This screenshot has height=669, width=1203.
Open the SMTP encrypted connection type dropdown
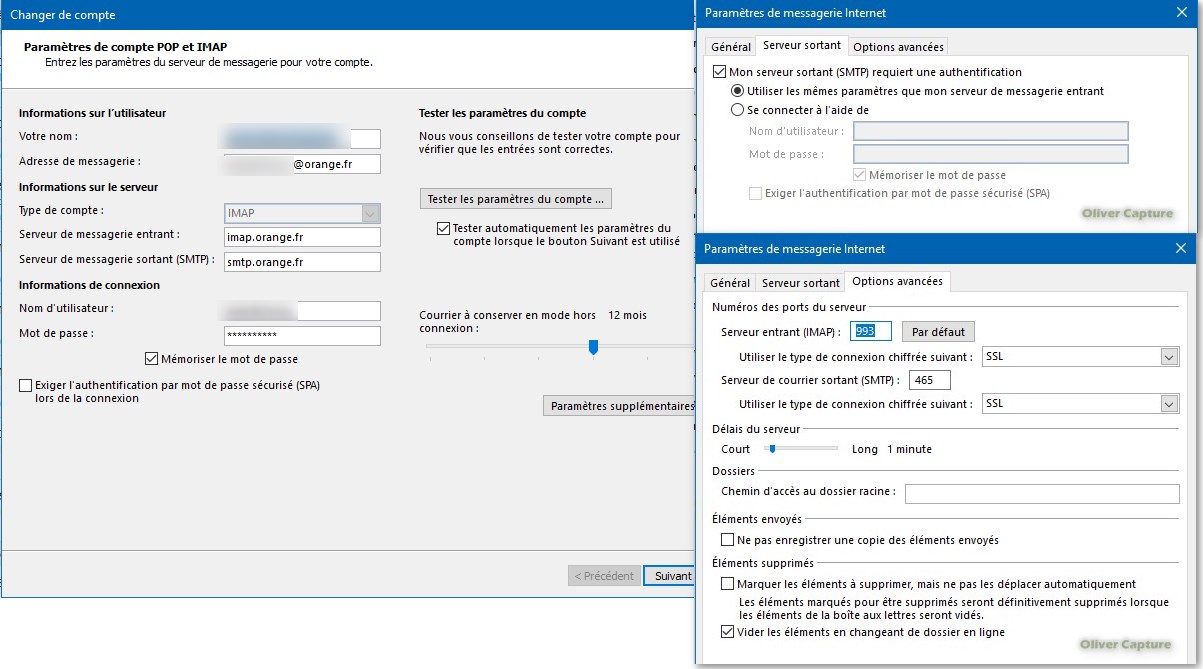point(1169,404)
